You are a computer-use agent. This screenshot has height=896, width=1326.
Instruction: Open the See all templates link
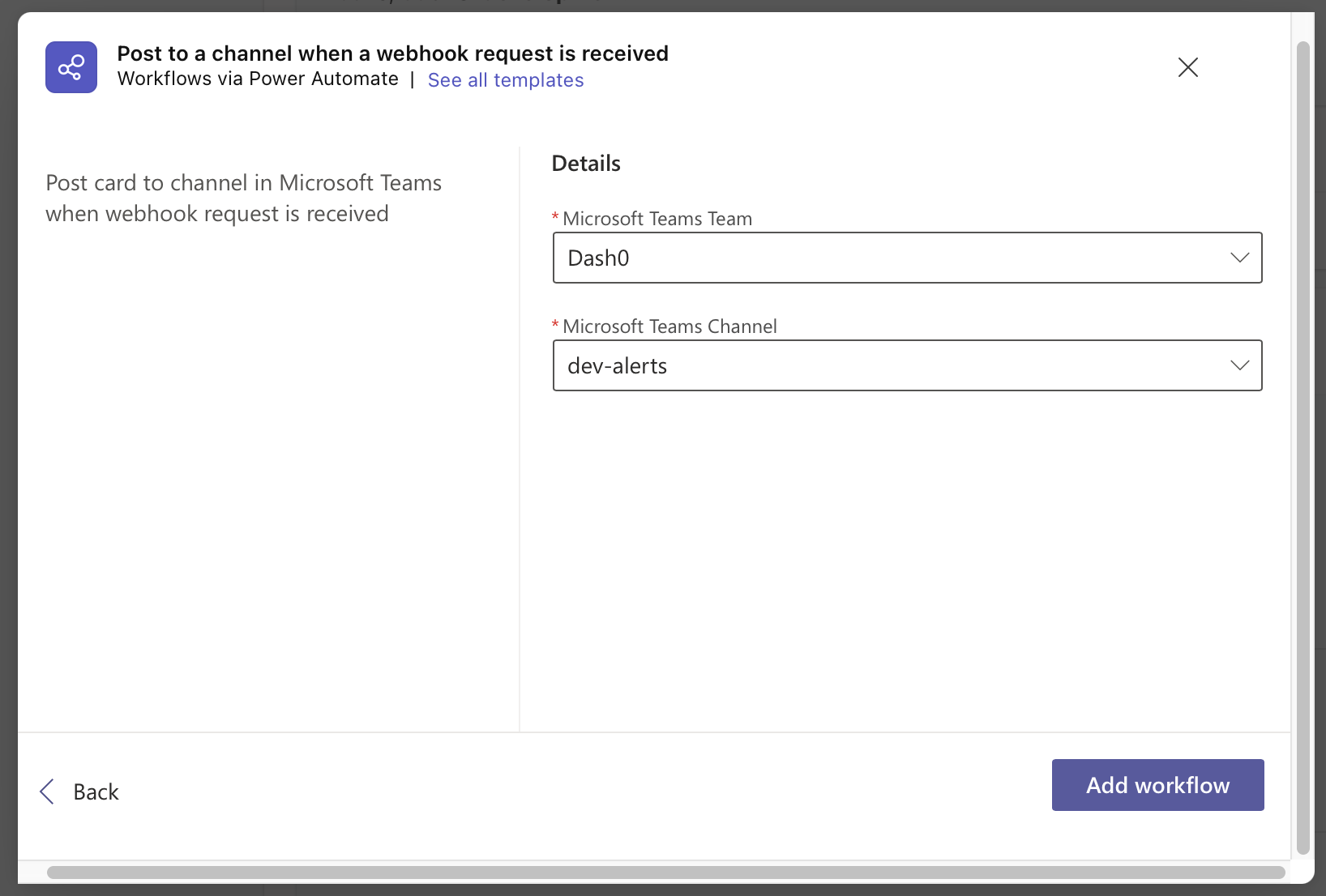[x=505, y=80]
